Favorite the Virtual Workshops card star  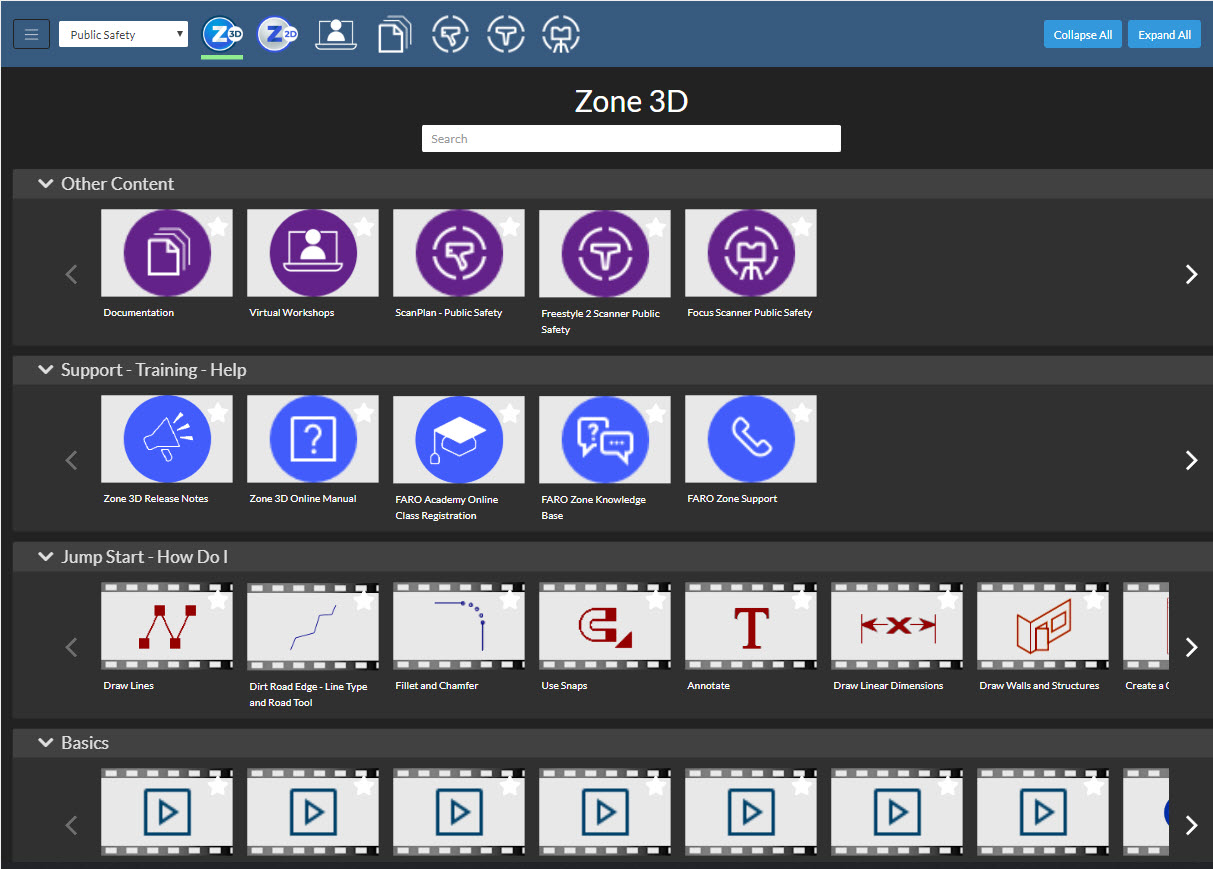coord(364,226)
